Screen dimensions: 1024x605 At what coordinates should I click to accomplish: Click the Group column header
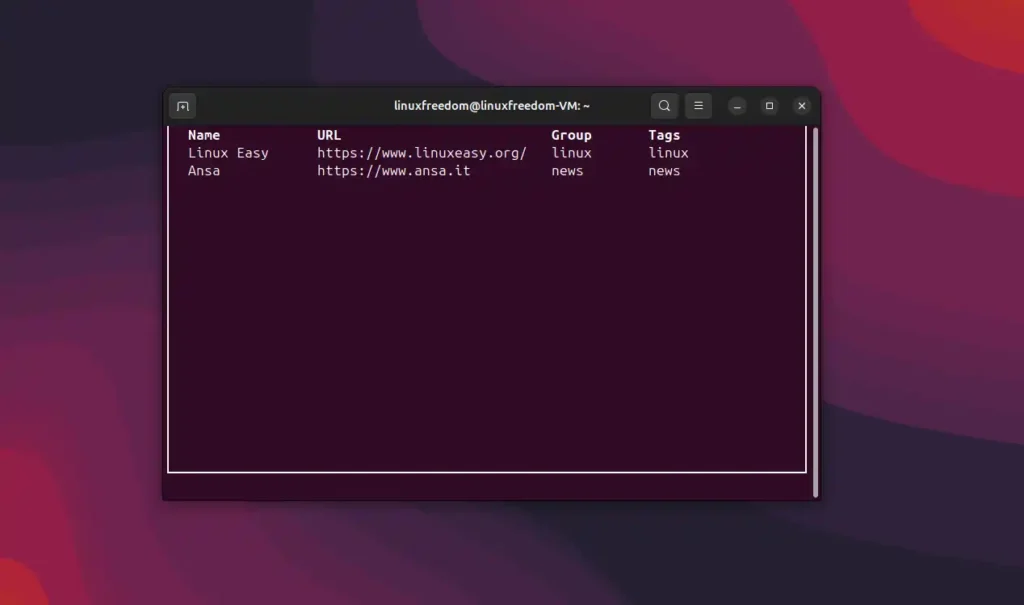coord(571,135)
